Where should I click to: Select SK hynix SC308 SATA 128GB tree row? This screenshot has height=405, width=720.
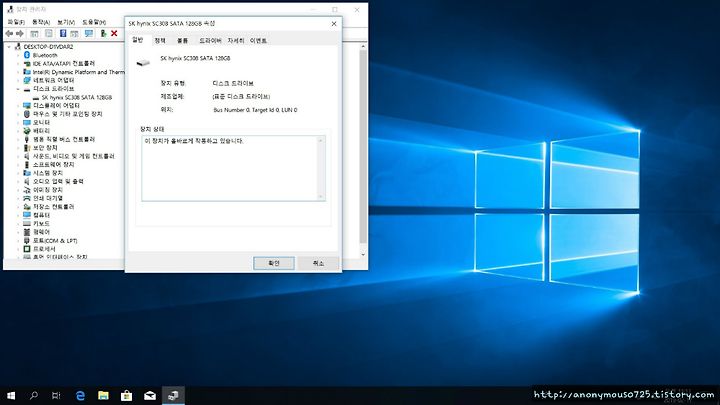pyautogui.click(x=76, y=97)
